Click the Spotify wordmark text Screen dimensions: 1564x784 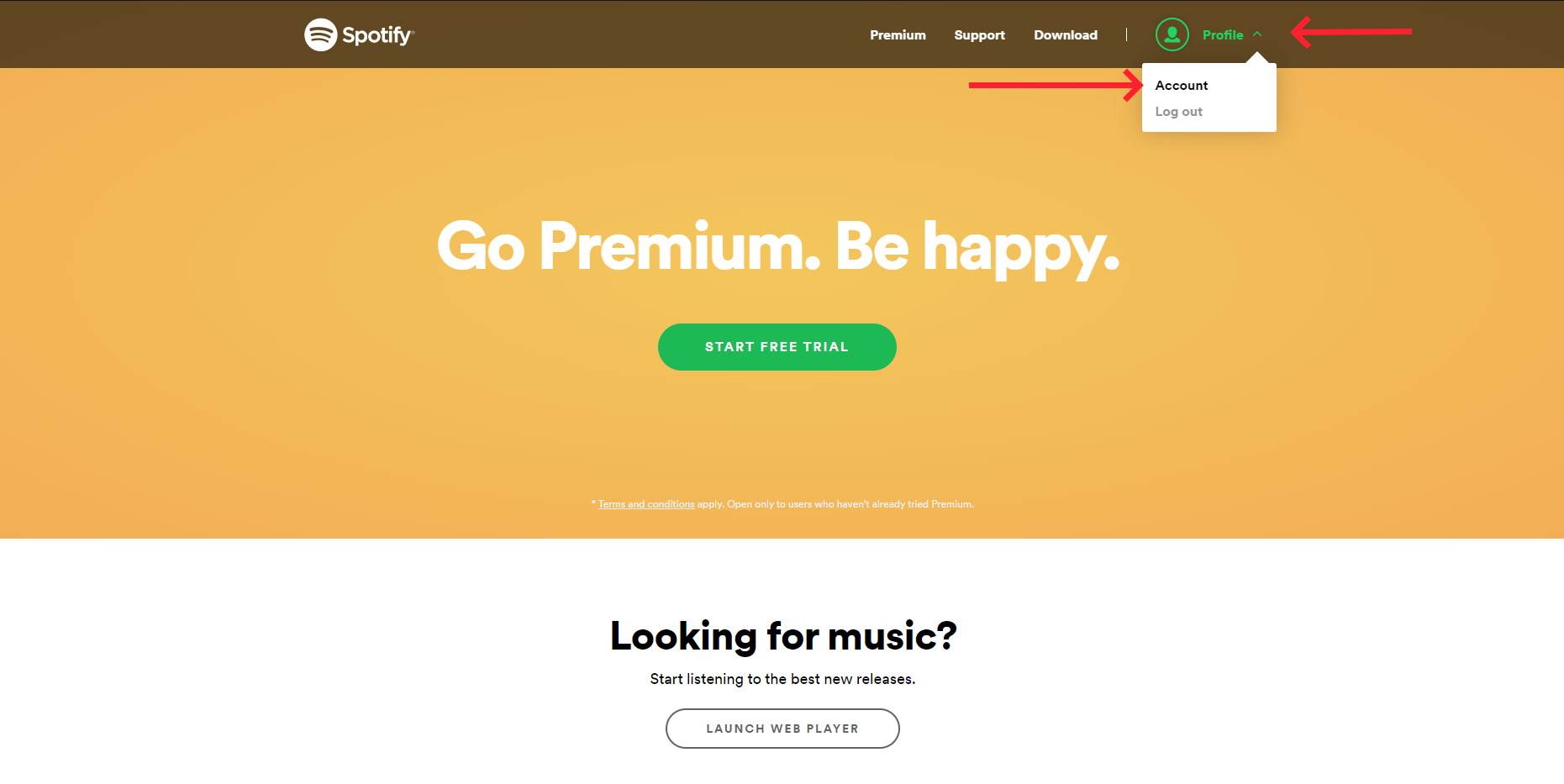377,35
